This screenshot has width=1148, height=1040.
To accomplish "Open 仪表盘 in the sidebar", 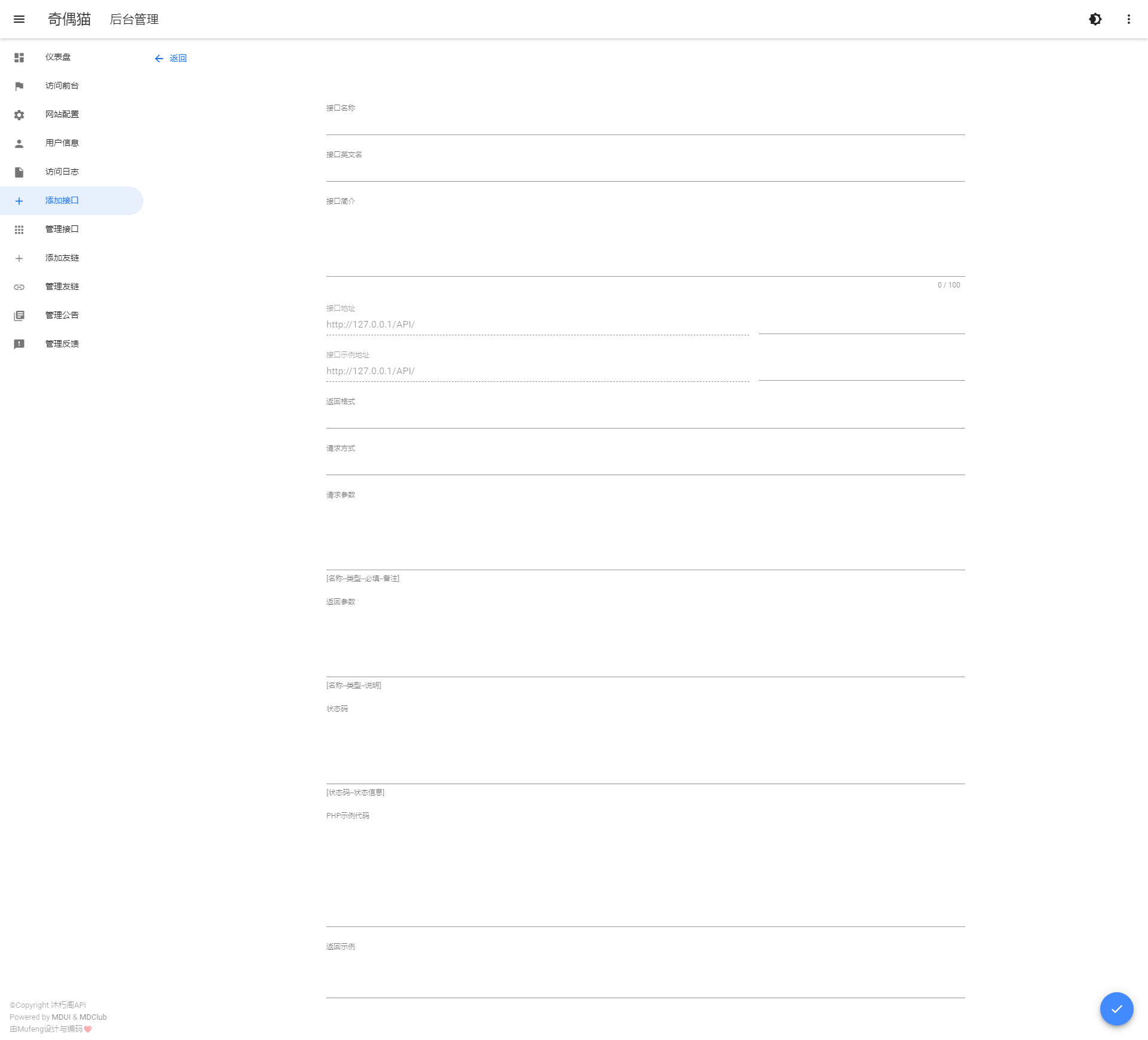I will tap(72, 57).
